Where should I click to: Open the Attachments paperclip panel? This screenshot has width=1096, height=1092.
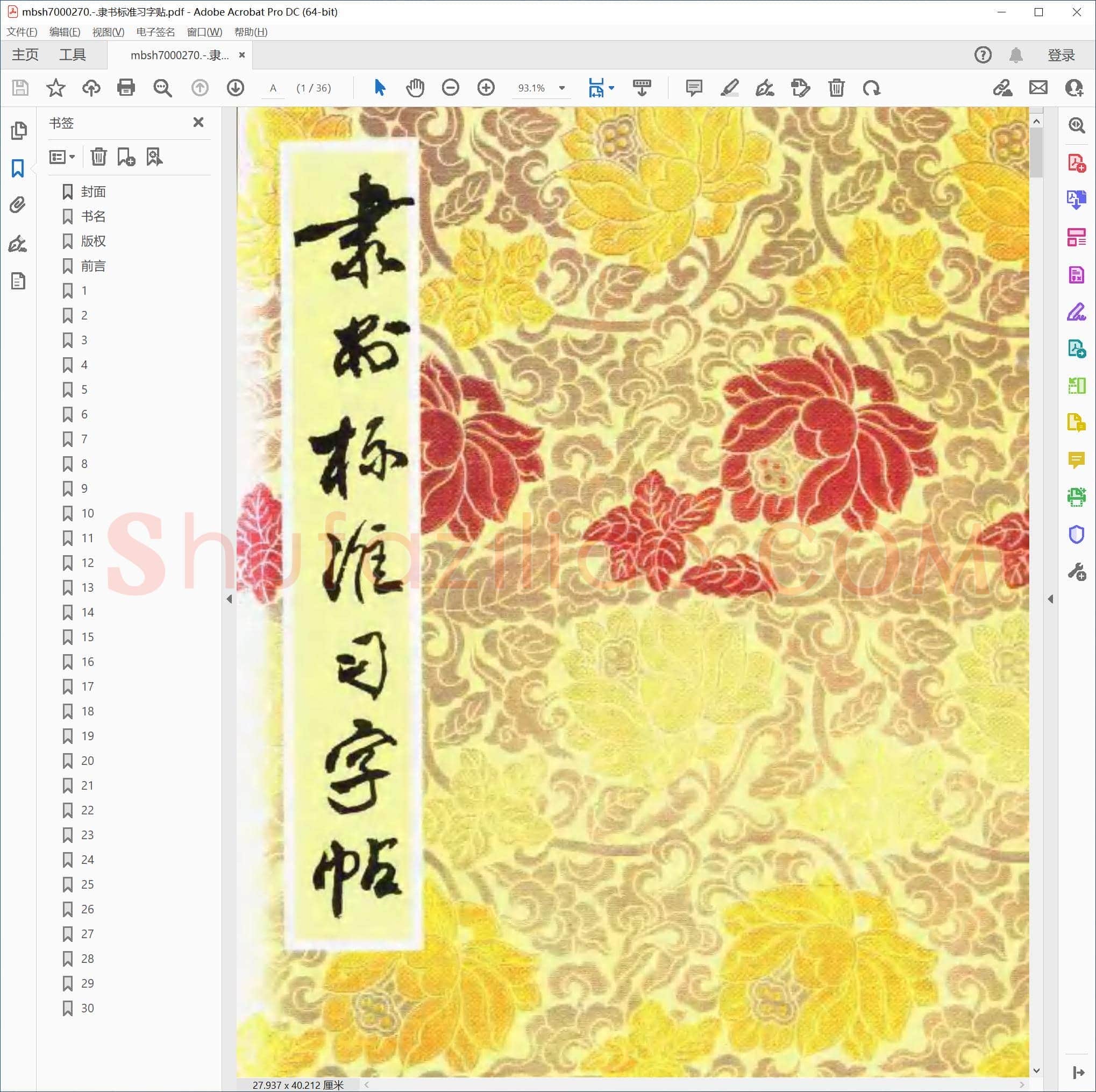pyautogui.click(x=18, y=205)
